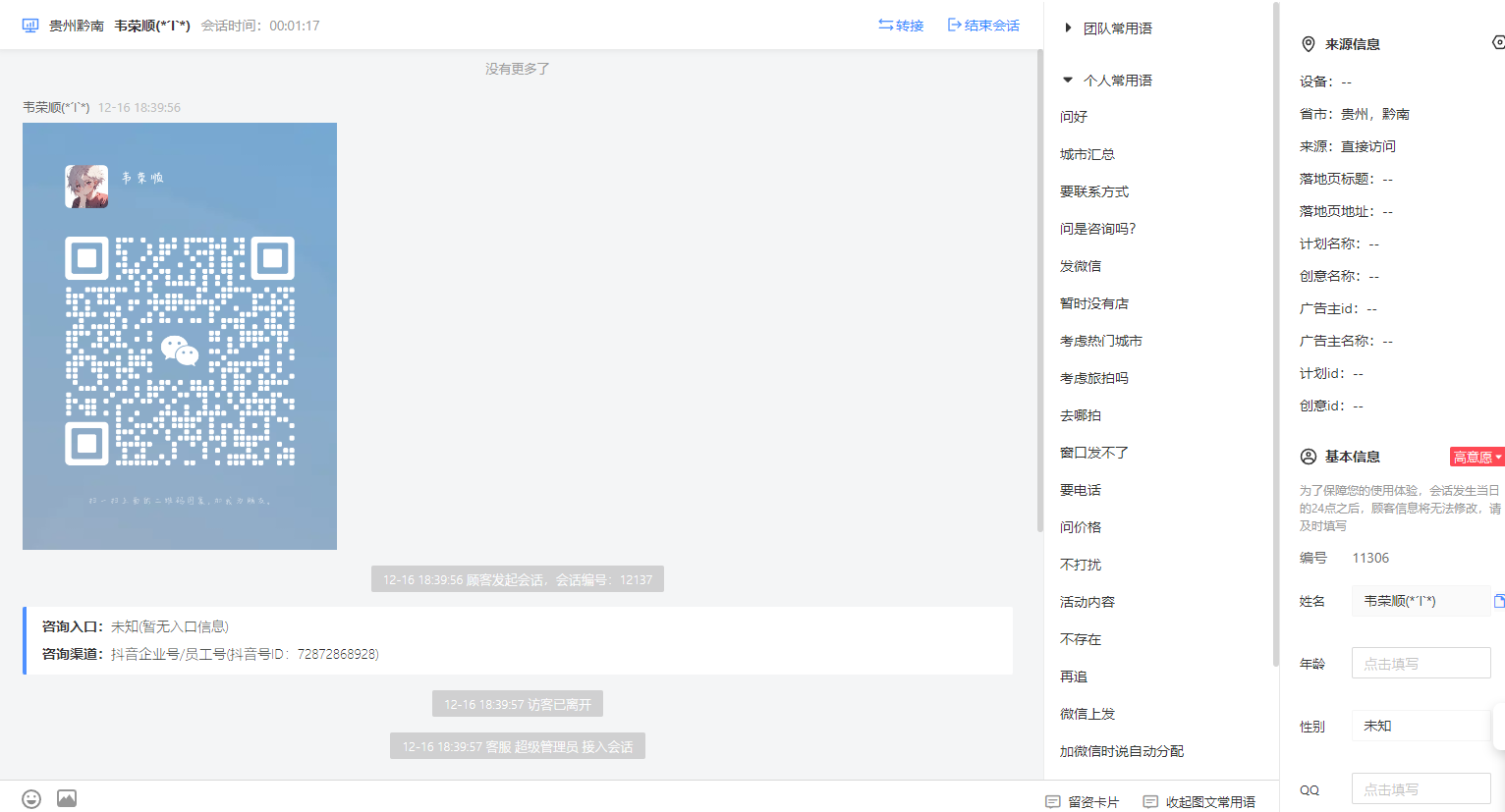Open the emoji picker icon
Screen dimensions: 1505x812
tap(31, 799)
